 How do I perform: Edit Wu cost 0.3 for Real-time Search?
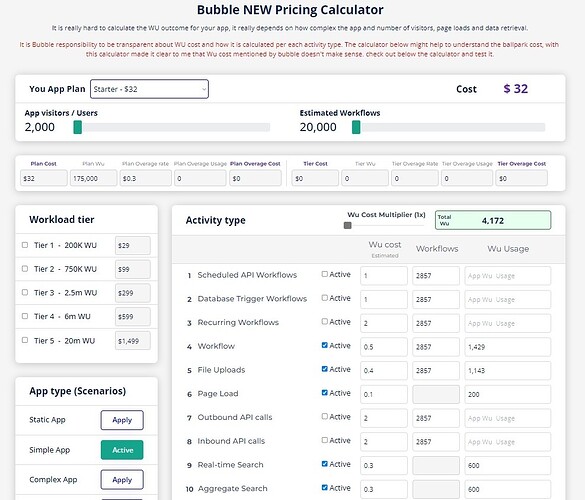pos(384,465)
